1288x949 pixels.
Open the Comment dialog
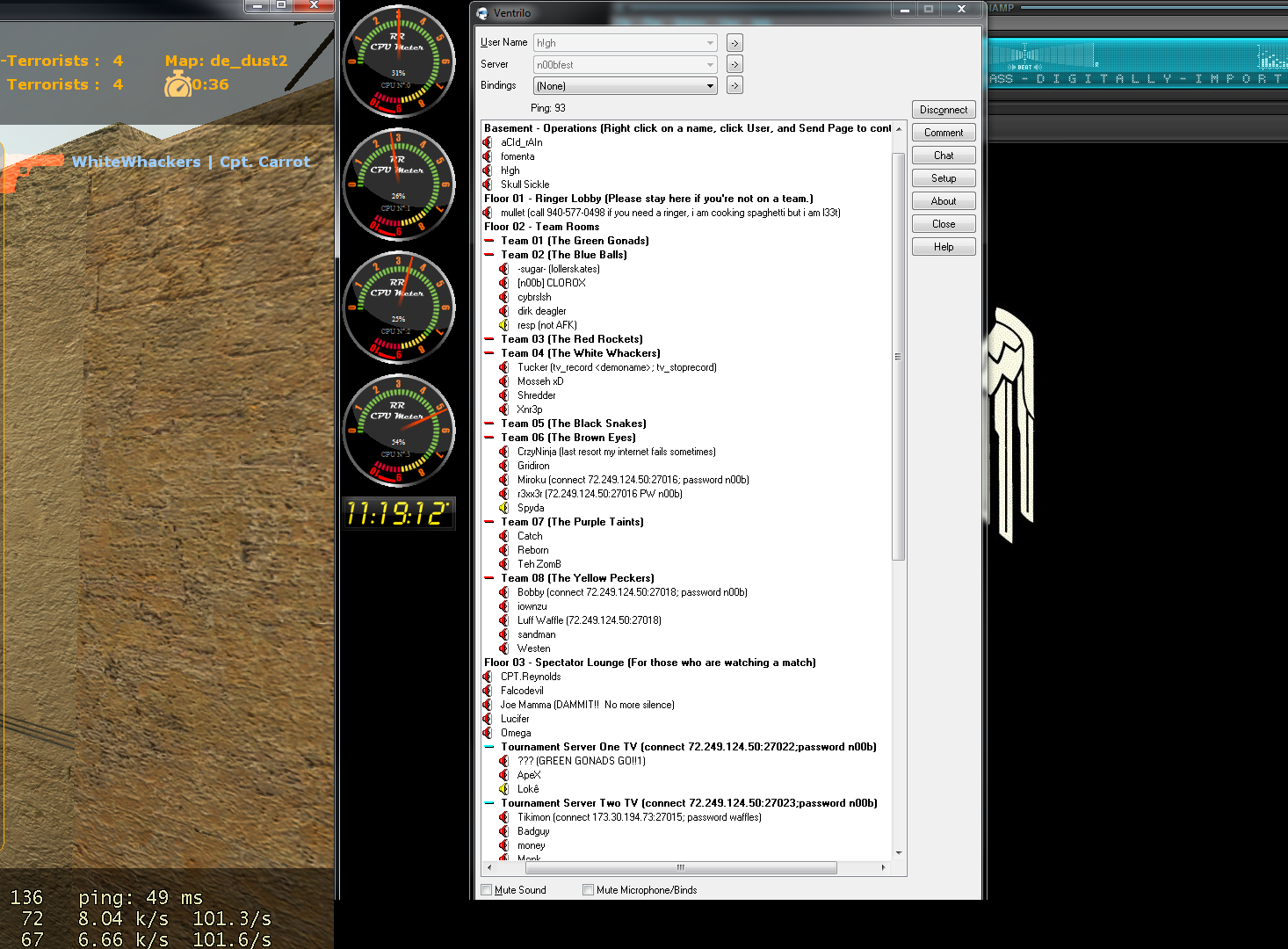coord(944,133)
